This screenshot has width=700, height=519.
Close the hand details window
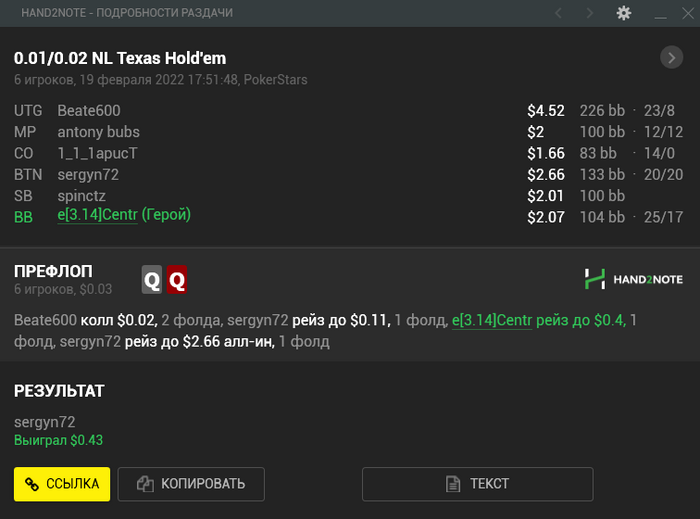pyautogui.click(x=688, y=13)
